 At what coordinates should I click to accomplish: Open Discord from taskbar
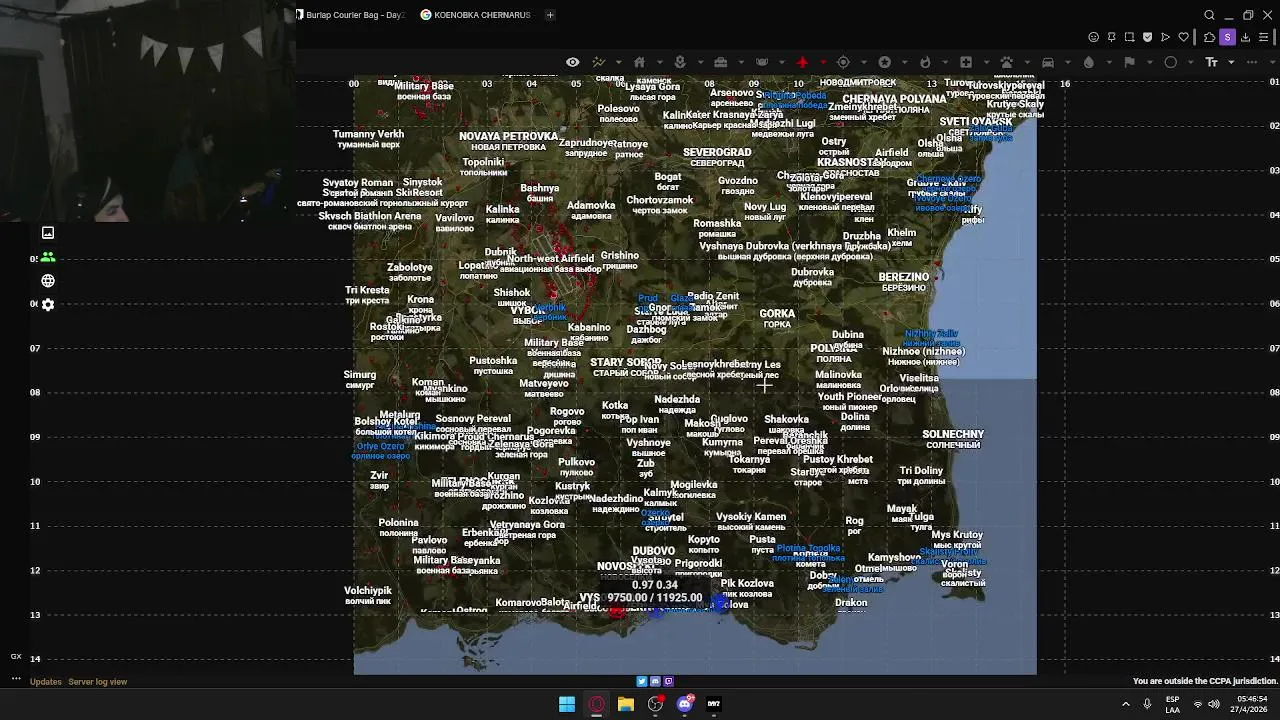(x=685, y=704)
